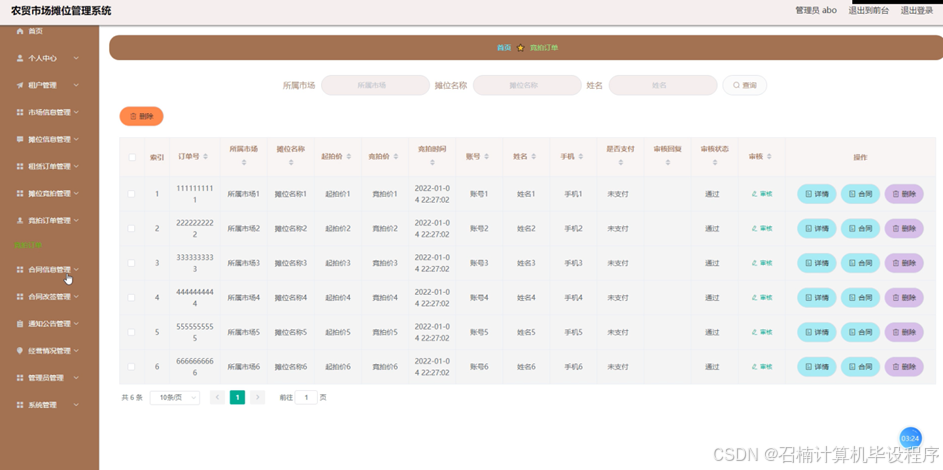Viewport: 943px width, 470px height.
Task: Click the sort arrows on the 起拍价 column
Action: (x=349, y=156)
